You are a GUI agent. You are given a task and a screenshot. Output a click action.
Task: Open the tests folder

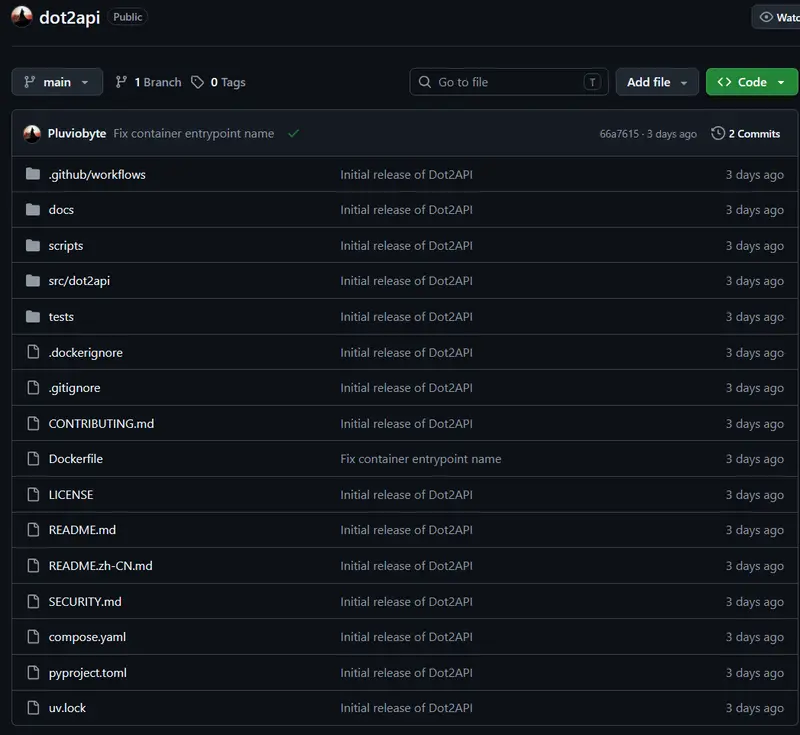61,317
